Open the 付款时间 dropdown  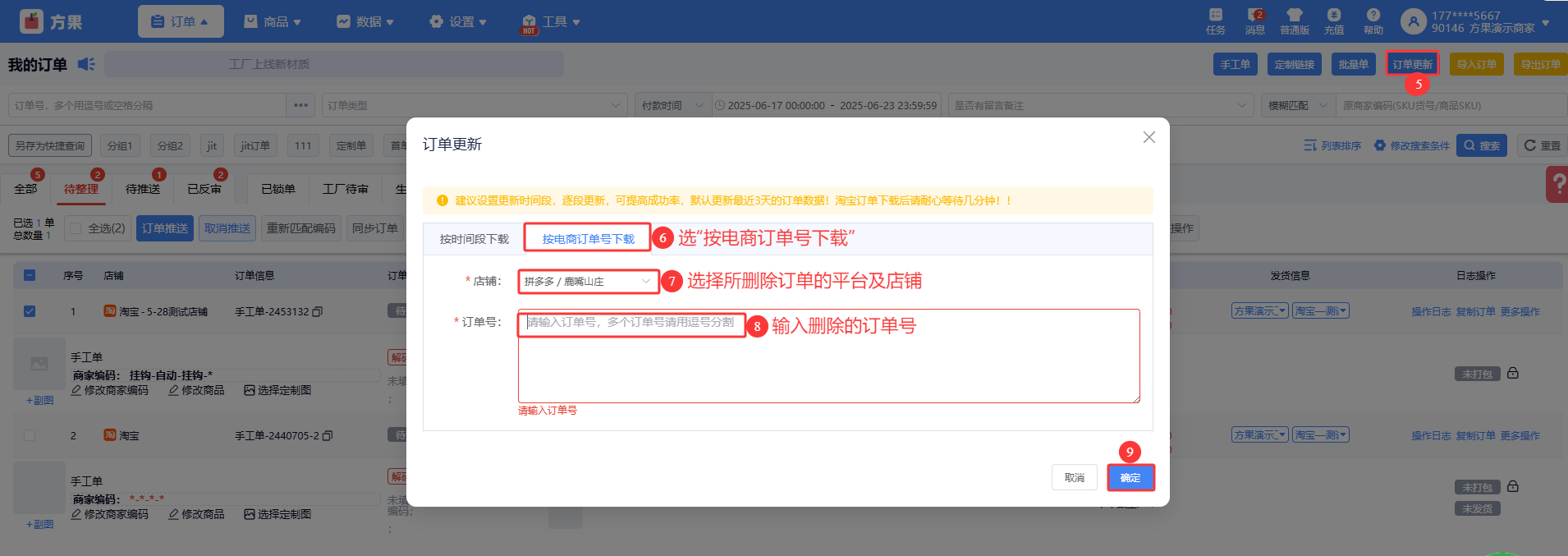pos(672,105)
